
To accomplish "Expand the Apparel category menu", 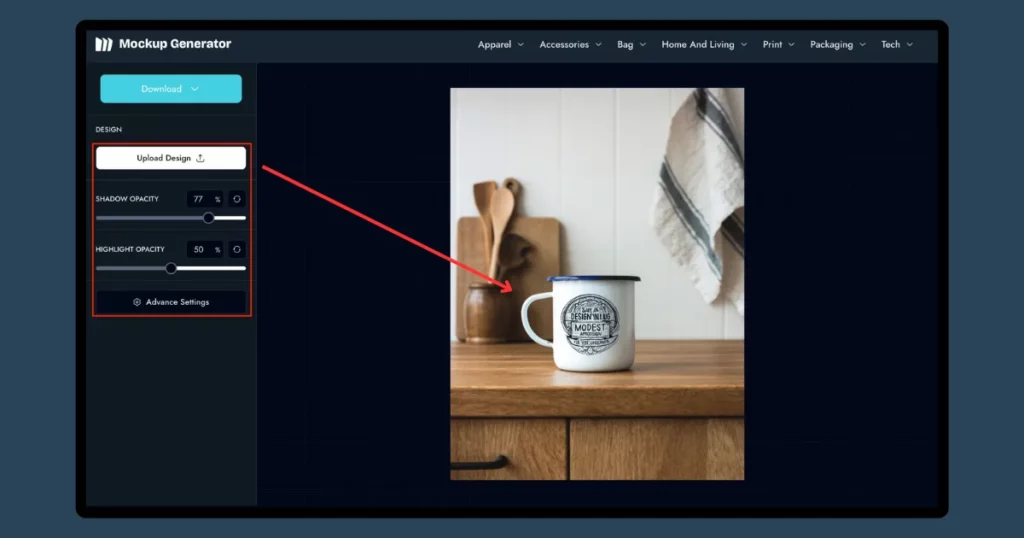I will click(500, 45).
